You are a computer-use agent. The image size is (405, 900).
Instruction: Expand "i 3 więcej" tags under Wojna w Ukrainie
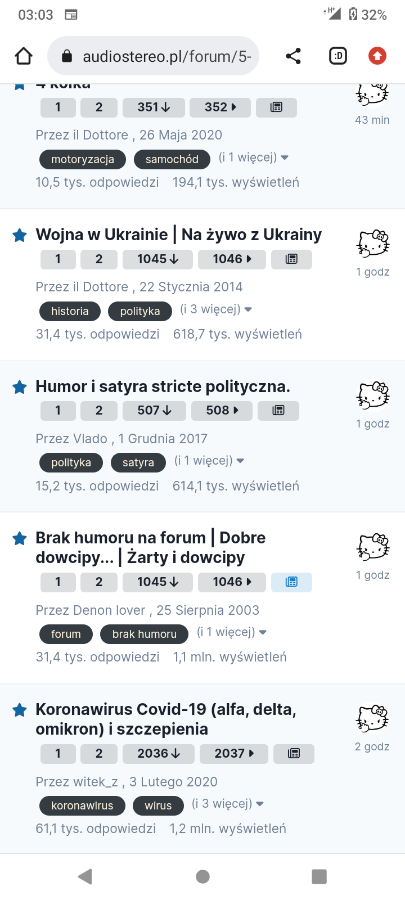(x=216, y=309)
